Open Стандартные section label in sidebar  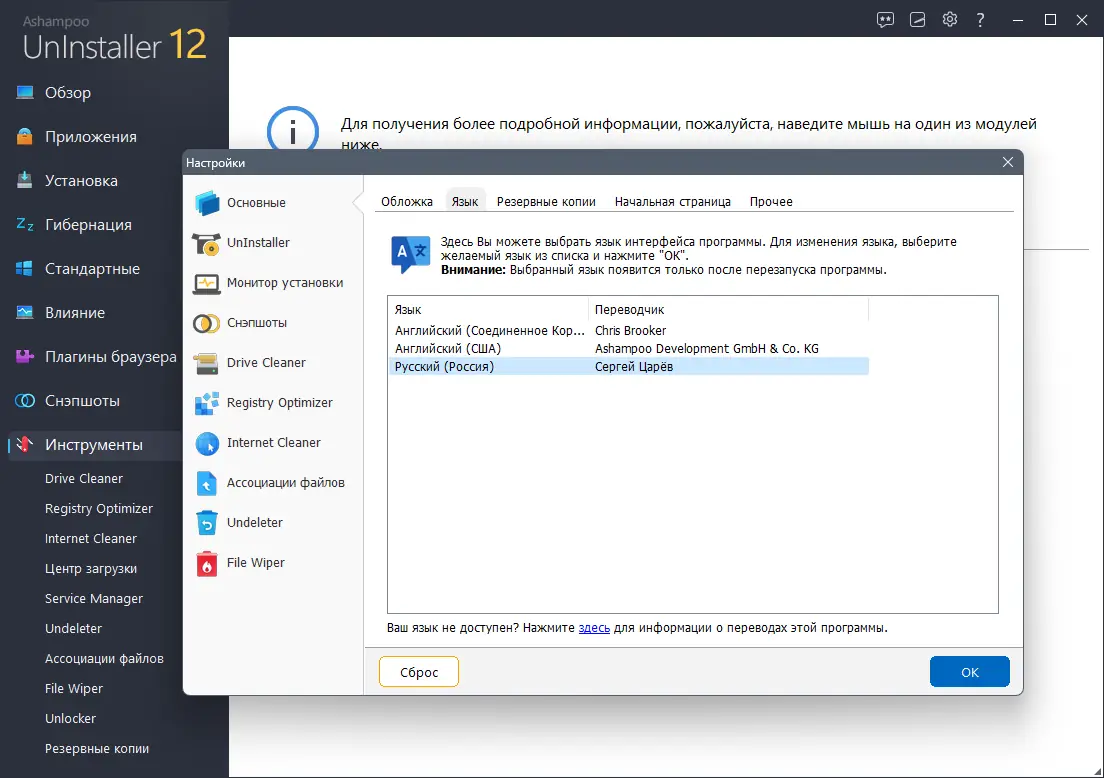[92, 269]
